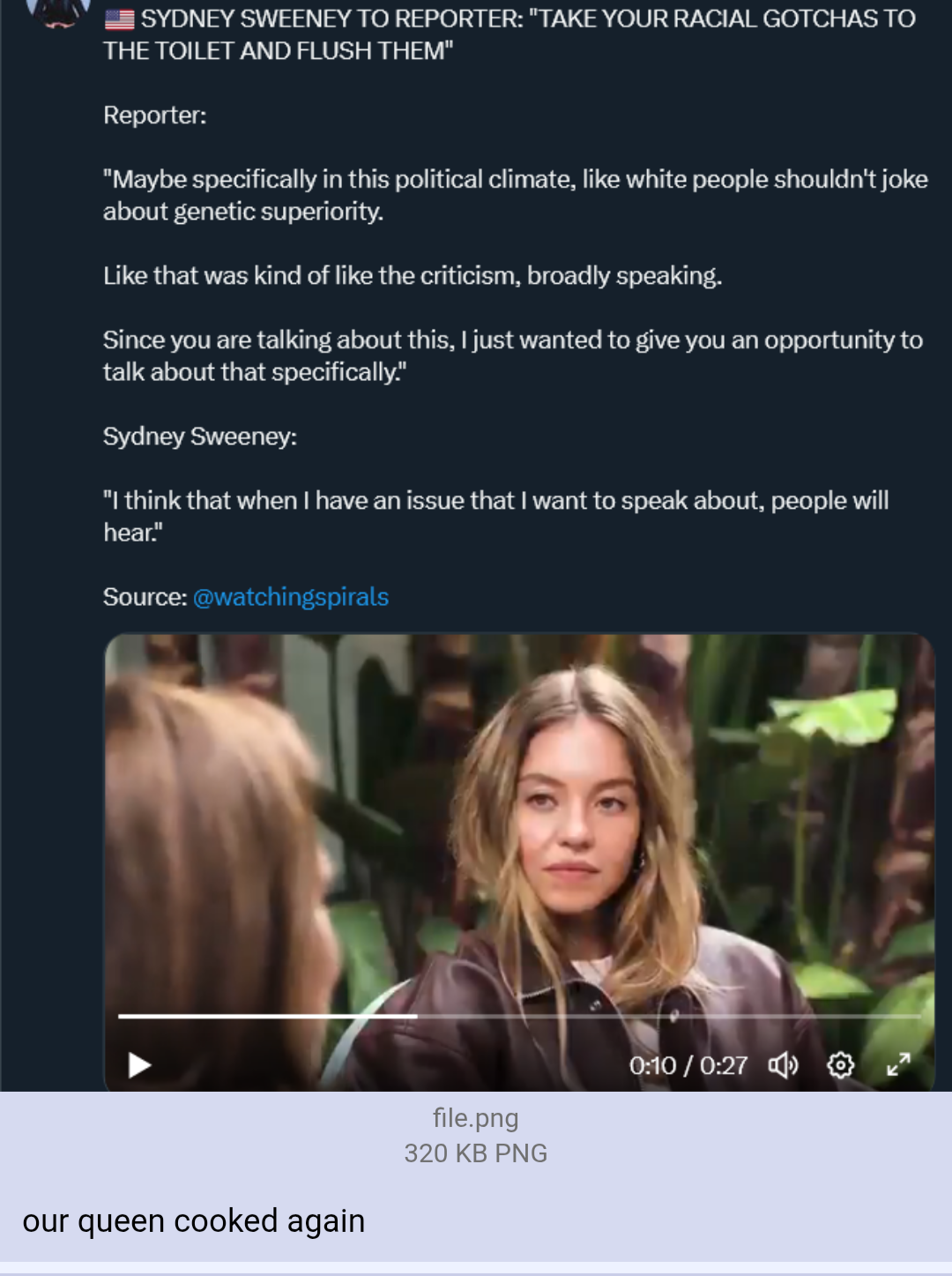This screenshot has height=1276, width=952.
Task: Open the file.png attachment name
Action: pyautogui.click(x=476, y=1118)
